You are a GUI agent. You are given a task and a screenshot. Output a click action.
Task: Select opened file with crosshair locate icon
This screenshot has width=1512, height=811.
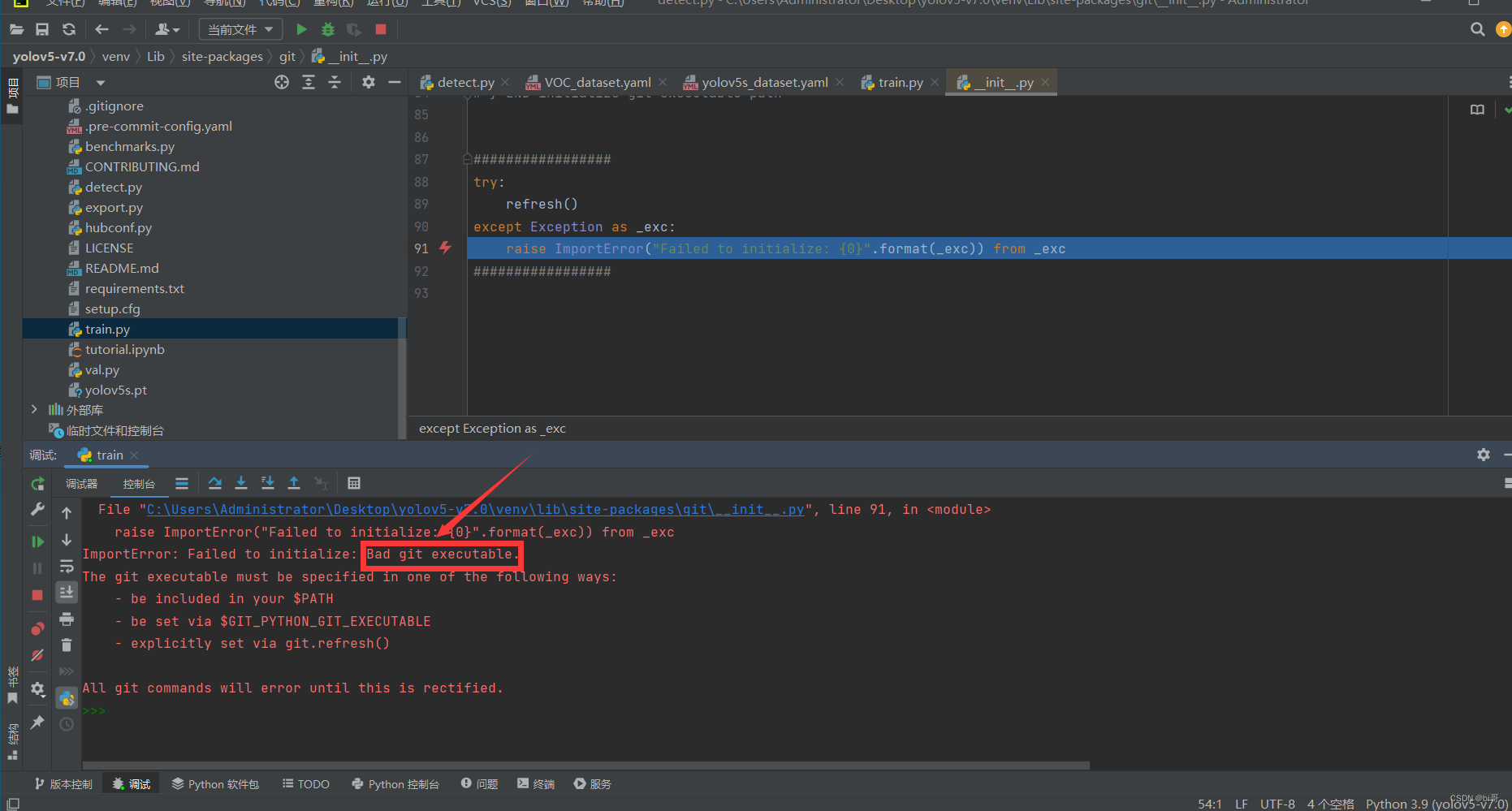coord(282,82)
